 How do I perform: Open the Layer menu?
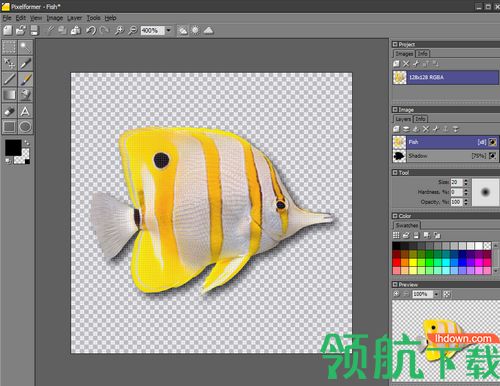coord(74,18)
